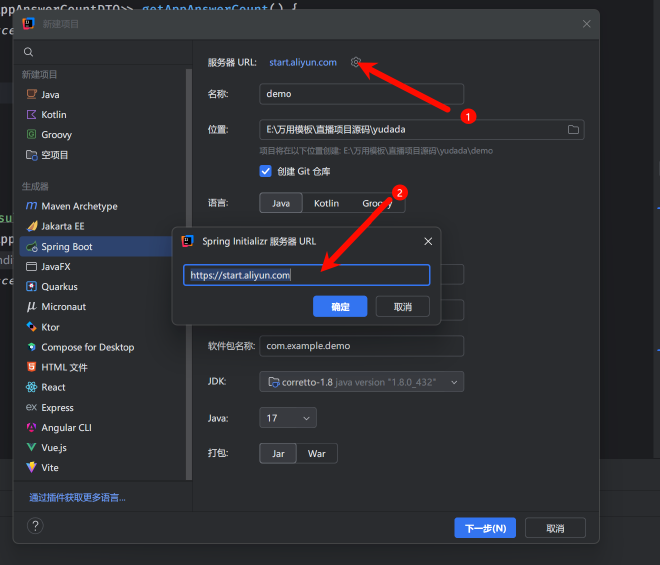Choose Java as the language
Image resolution: width=660 pixels, height=565 pixels.
pyautogui.click(x=281, y=203)
